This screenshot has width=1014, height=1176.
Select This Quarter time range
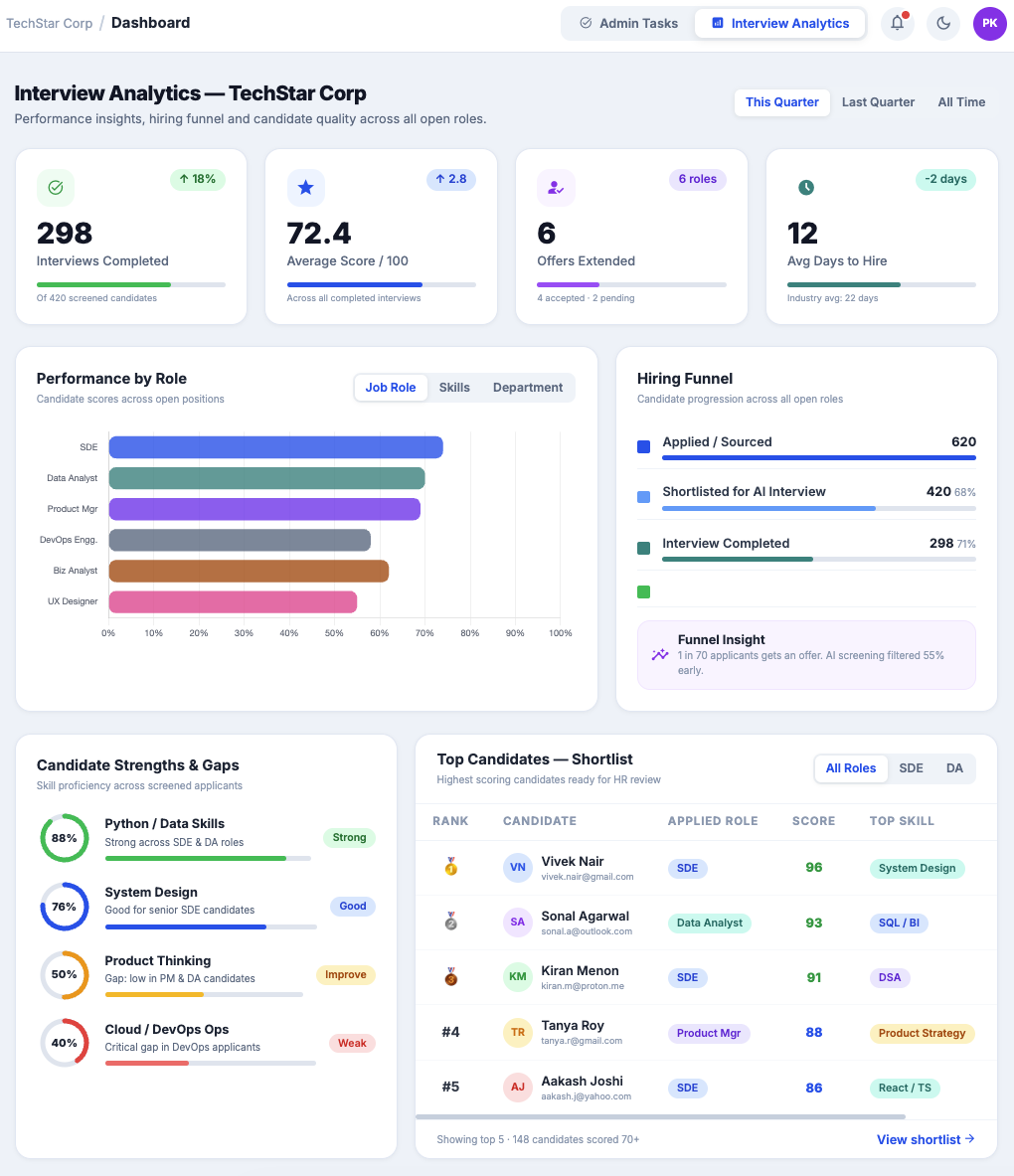click(782, 102)
